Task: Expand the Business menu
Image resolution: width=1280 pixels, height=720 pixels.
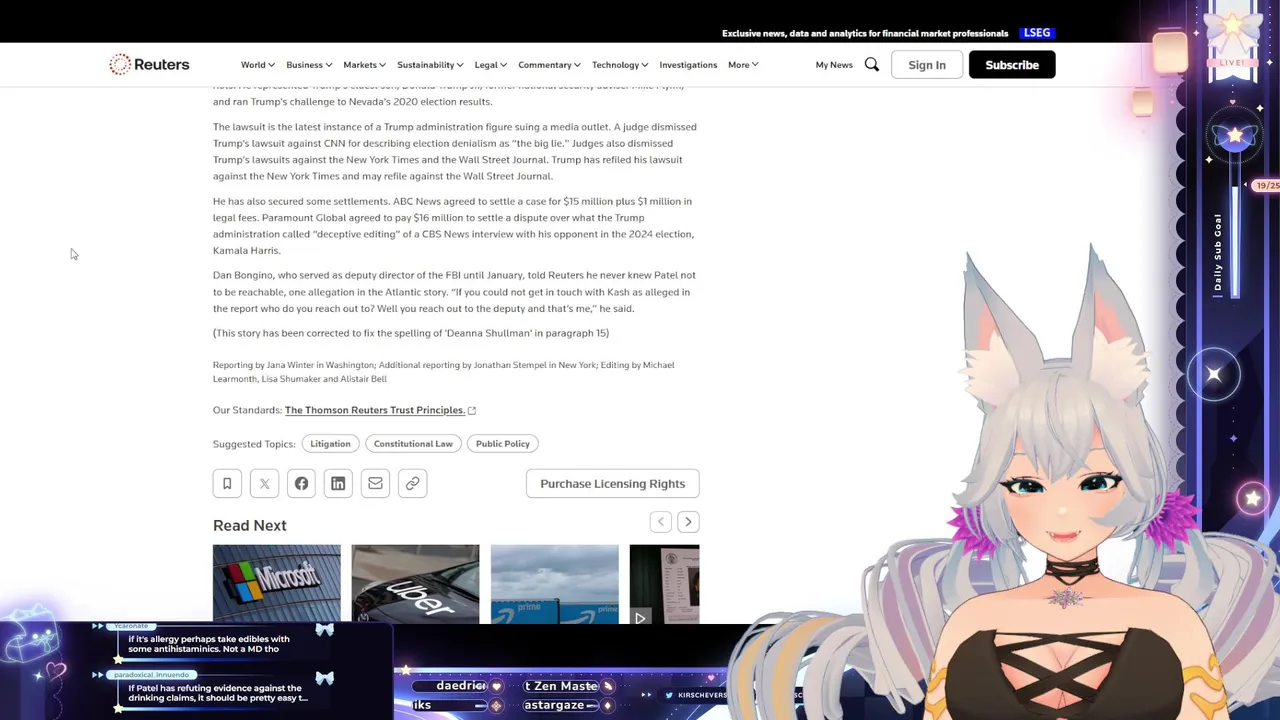Action: (x=309, y=65)
